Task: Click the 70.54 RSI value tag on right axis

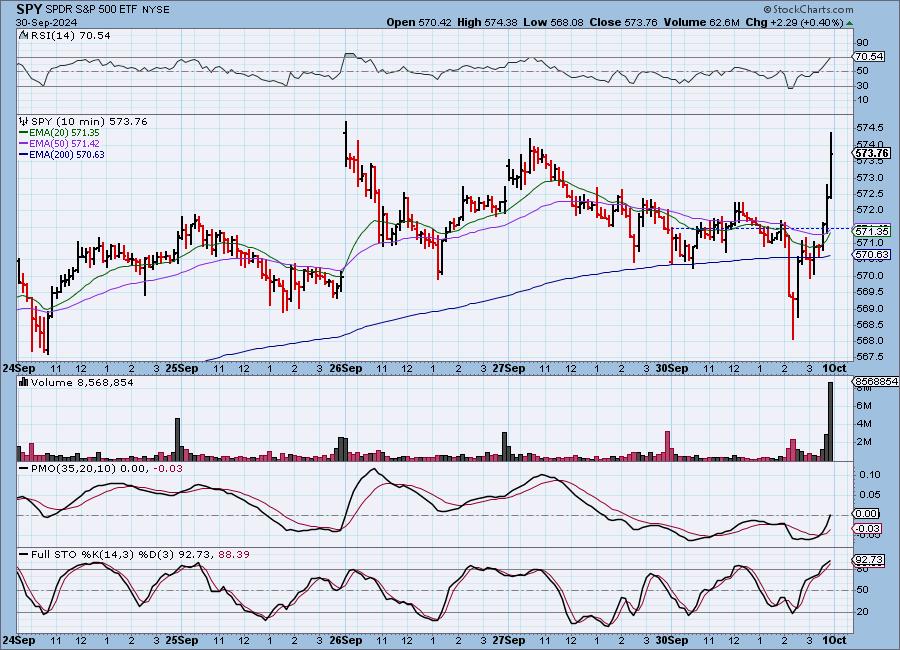Action: pyautogui.click(x=869, y=56)
